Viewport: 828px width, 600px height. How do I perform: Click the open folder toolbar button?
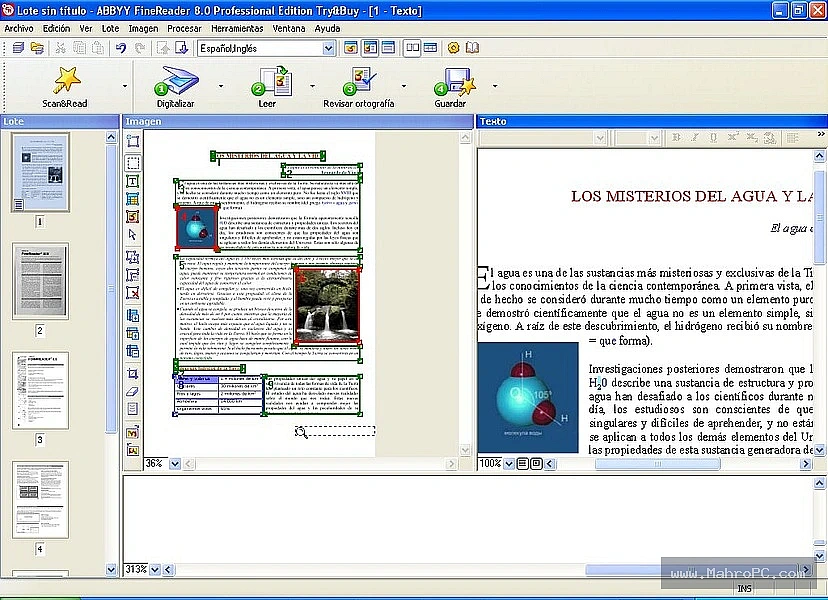pyautogui.click(x=37, y=48)
